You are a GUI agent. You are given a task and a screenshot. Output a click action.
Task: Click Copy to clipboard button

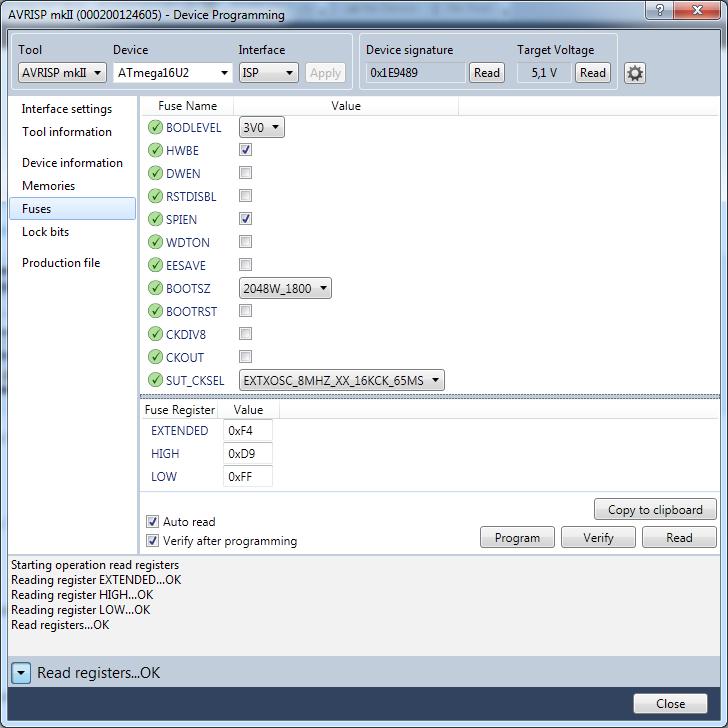pyautogui.click(x=655, y=510)
